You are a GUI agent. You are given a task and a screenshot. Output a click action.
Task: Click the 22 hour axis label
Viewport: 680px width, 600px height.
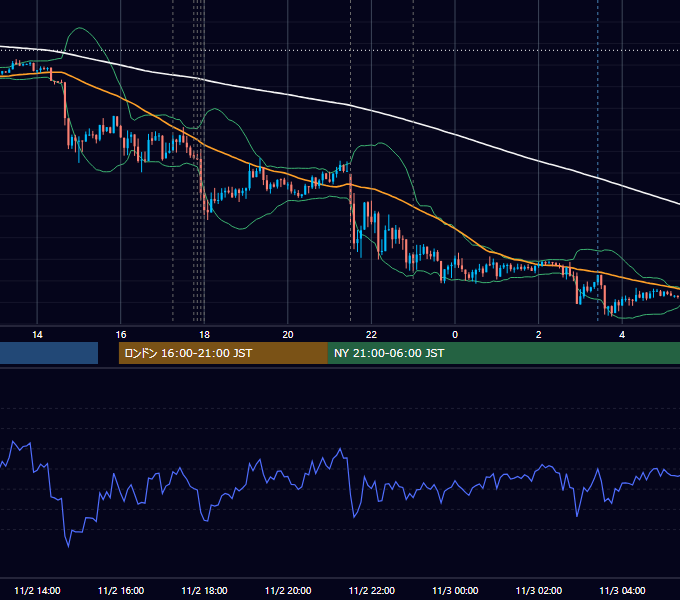371,335
